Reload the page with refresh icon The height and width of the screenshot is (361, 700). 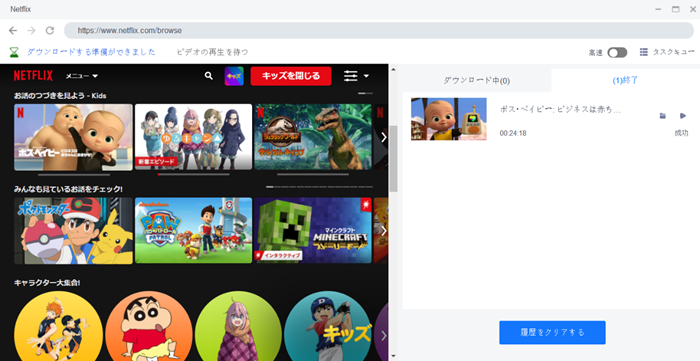click(x=50, y=30)
